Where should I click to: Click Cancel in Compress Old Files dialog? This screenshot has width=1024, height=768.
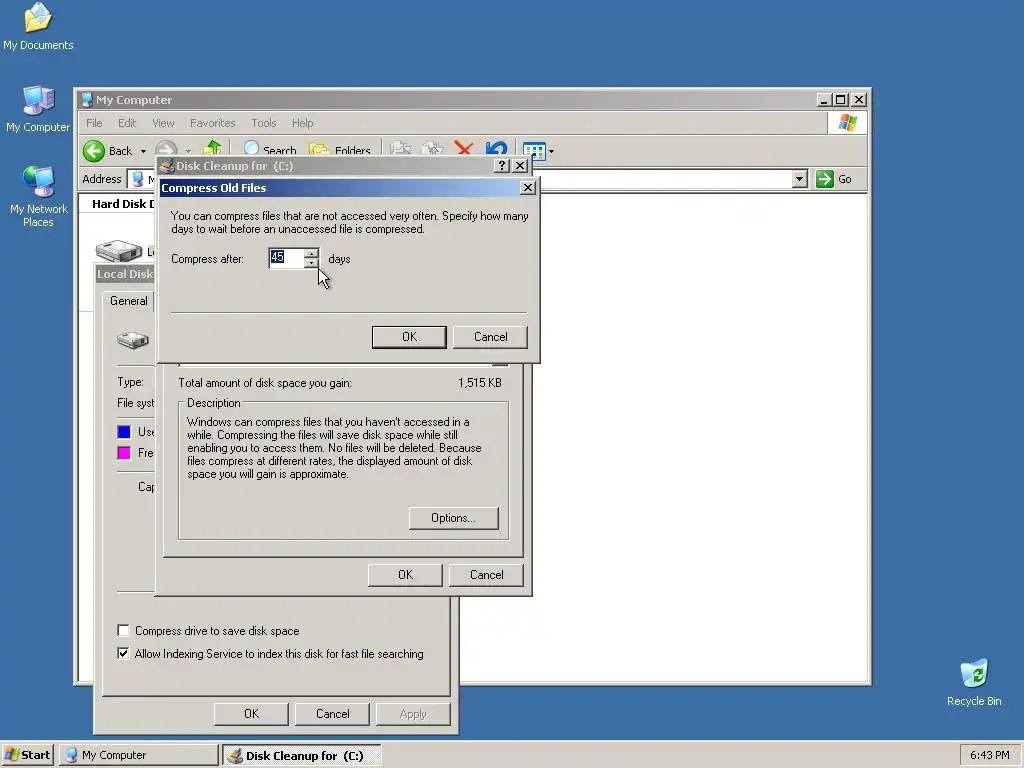coord(490,337)
